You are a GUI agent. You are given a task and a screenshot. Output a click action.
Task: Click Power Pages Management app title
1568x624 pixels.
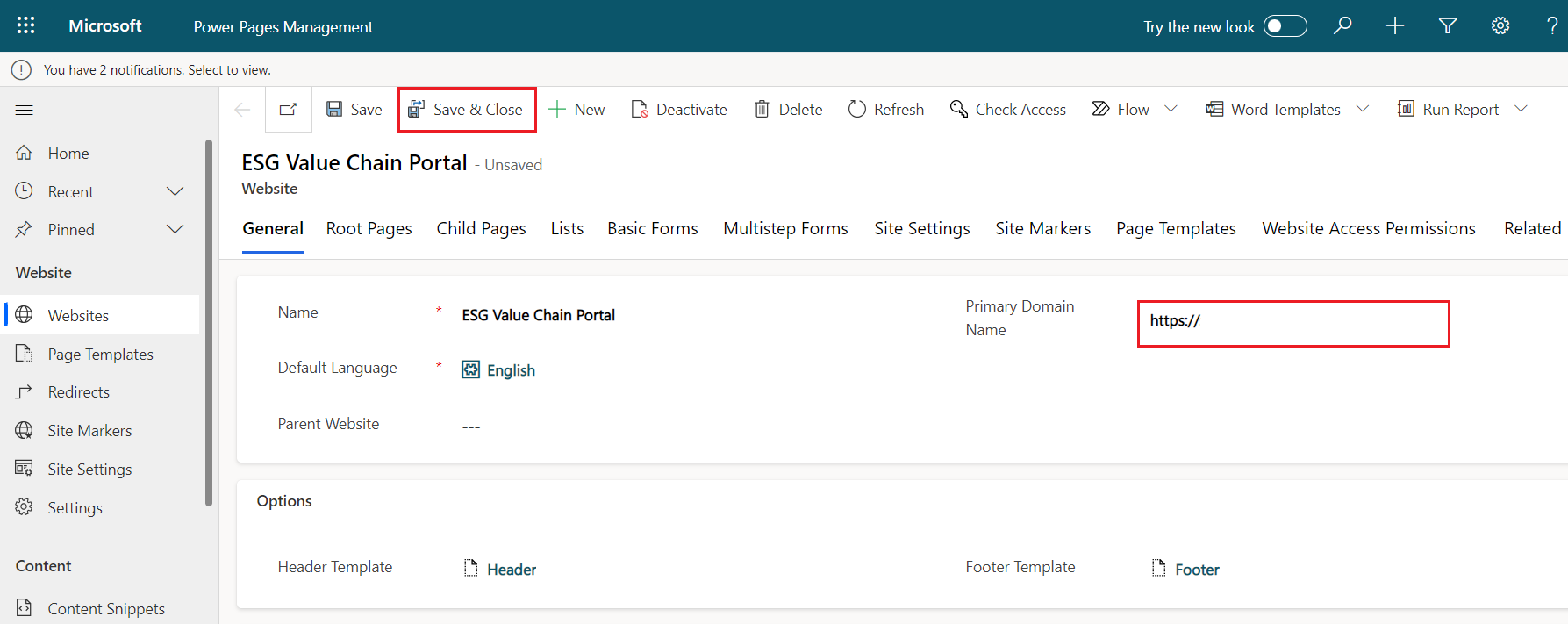pyautogui.click(x=283, y=27)
